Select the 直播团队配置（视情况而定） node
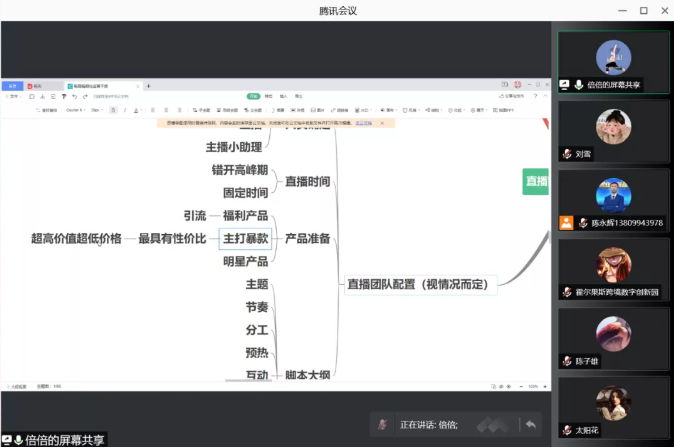The image size is (674, 448). pos(420,285)
